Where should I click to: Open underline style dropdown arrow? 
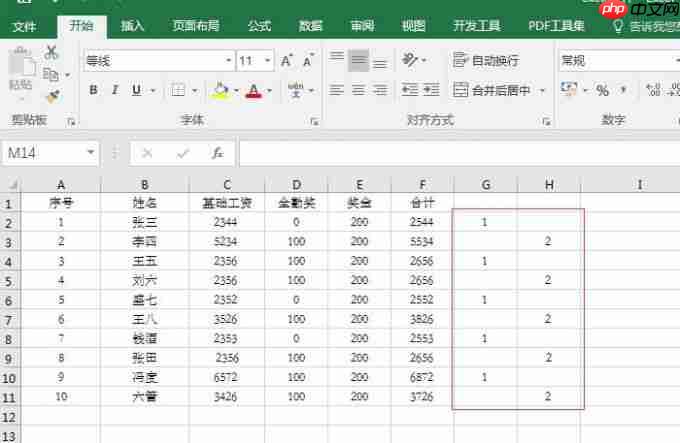coord(153,91)
